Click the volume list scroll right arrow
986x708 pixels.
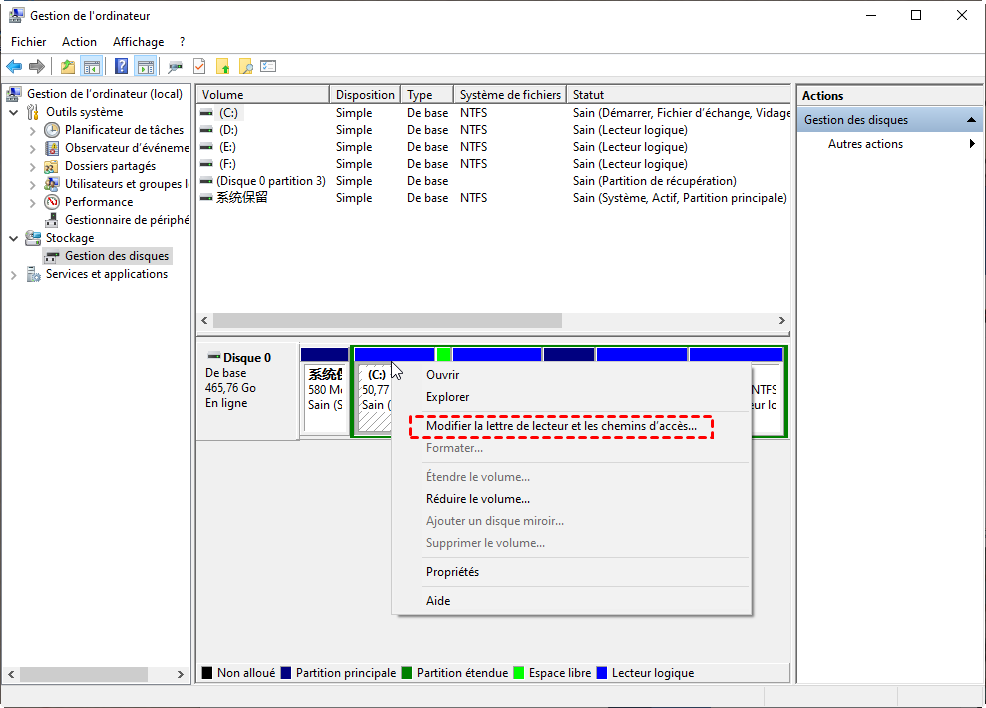[x=782, y=321]
